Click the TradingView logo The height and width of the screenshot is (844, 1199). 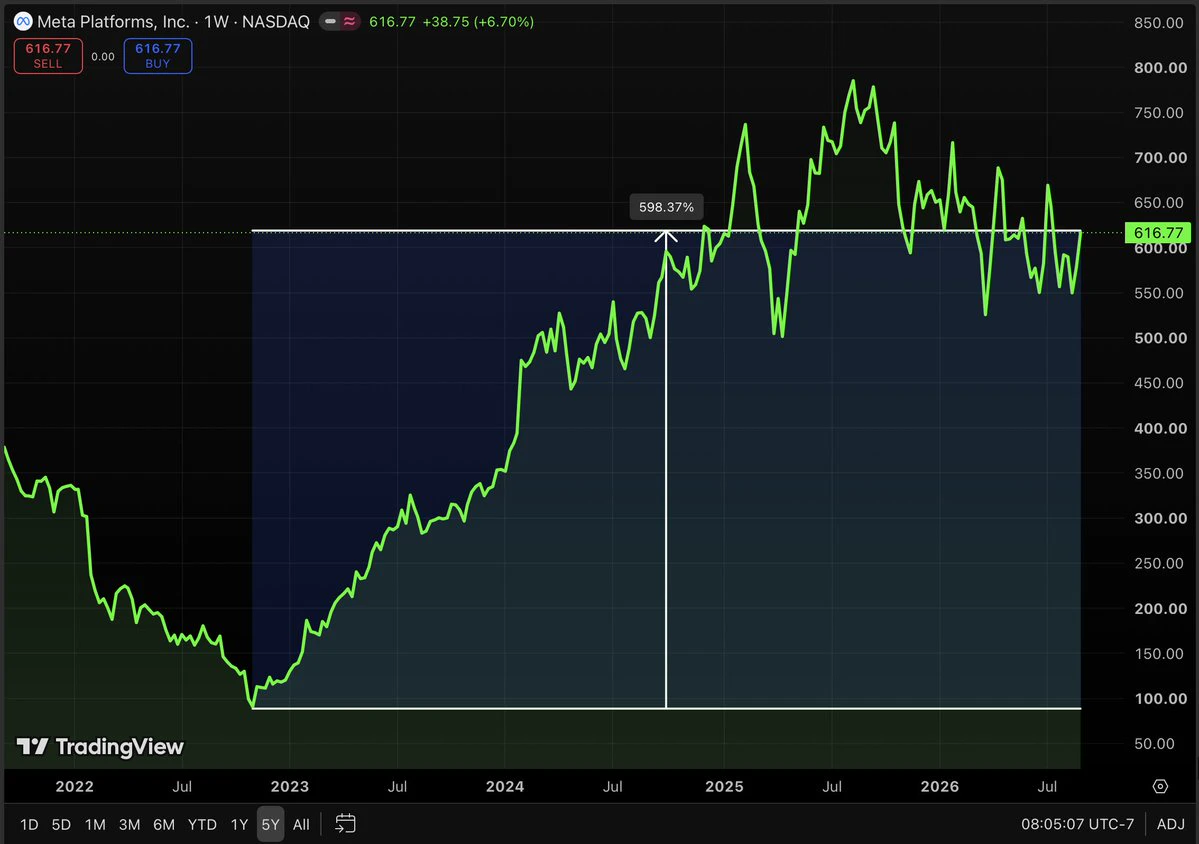(100, 747)
